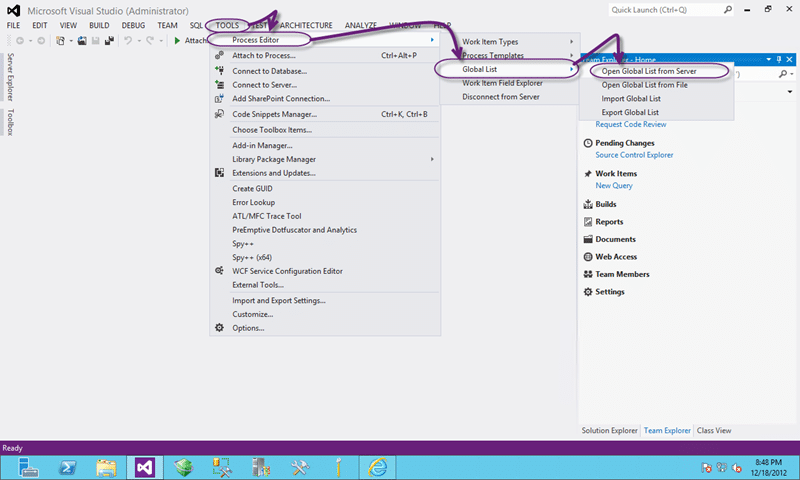Choose Connect to Server menu entry
This screenshot has height=480, width=800.
[x=324, y=85]
